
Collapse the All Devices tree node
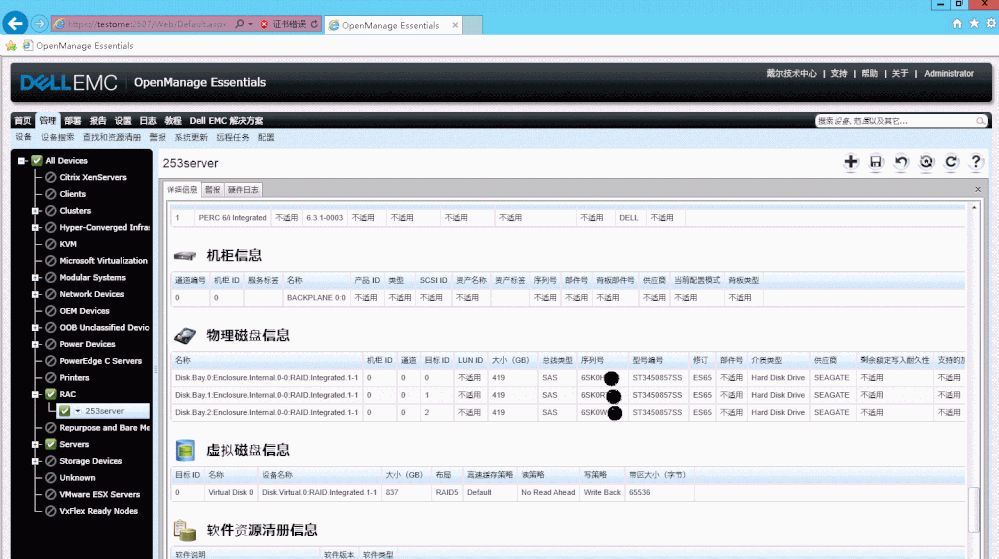(22, 161)
